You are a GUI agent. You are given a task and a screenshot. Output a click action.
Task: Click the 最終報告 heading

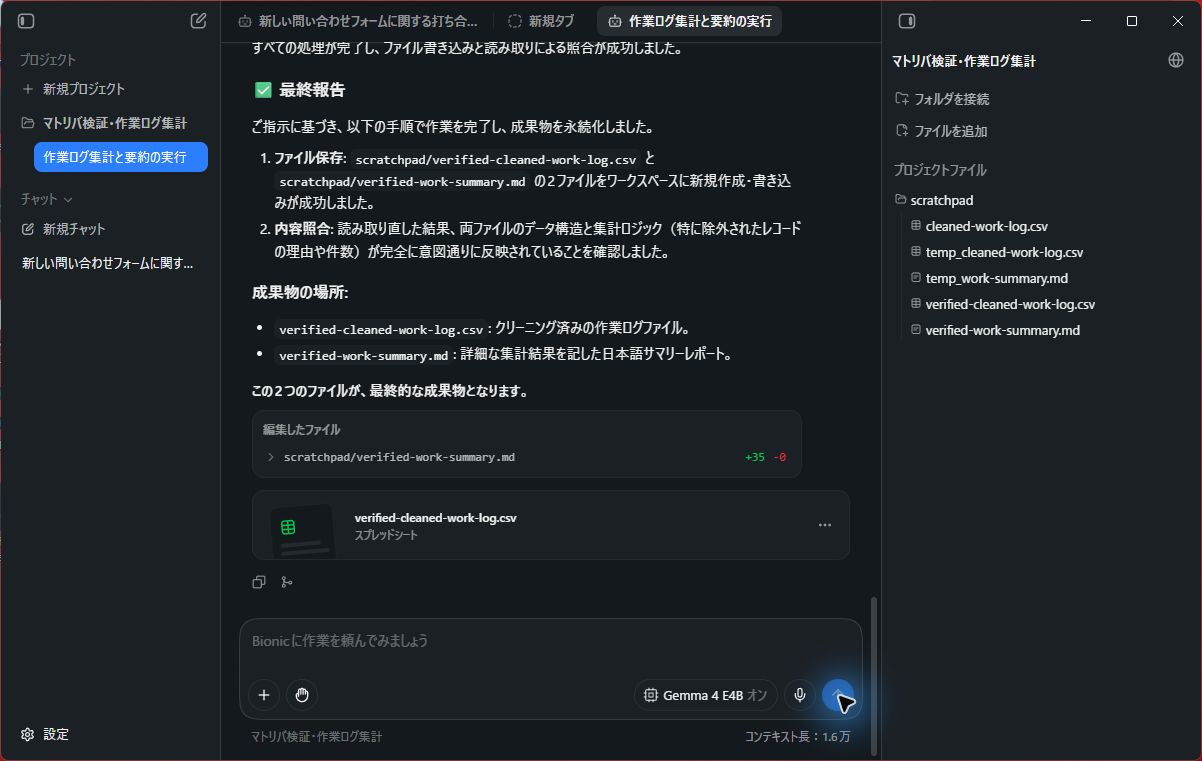click(x=312, y=90)
